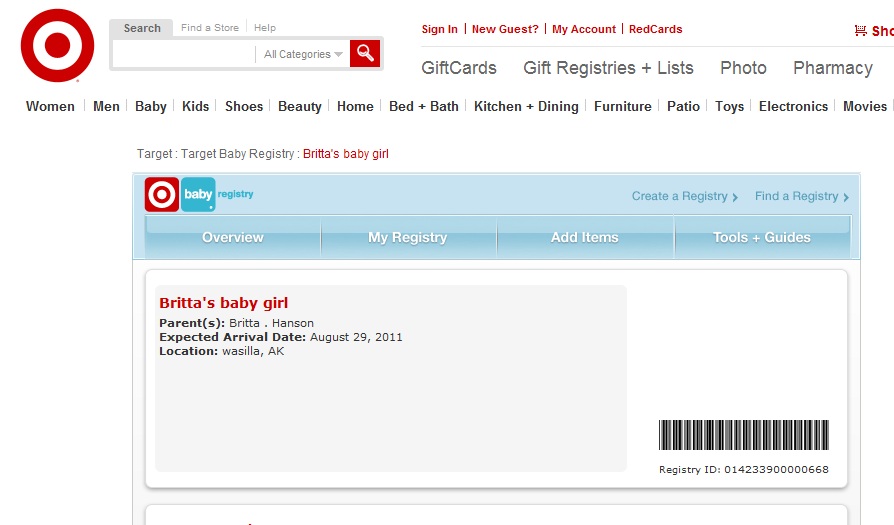The image size is (894, 525).
Task: Click the red magnifier search button
Action: click(x=365, y=54)
